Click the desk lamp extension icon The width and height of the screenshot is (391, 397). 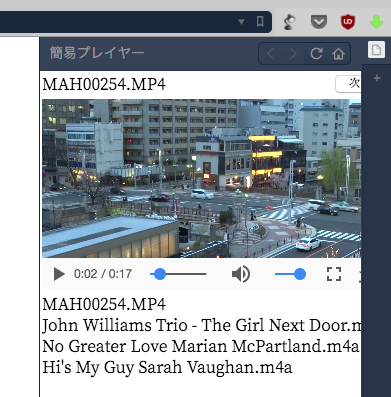pos(289,22)
